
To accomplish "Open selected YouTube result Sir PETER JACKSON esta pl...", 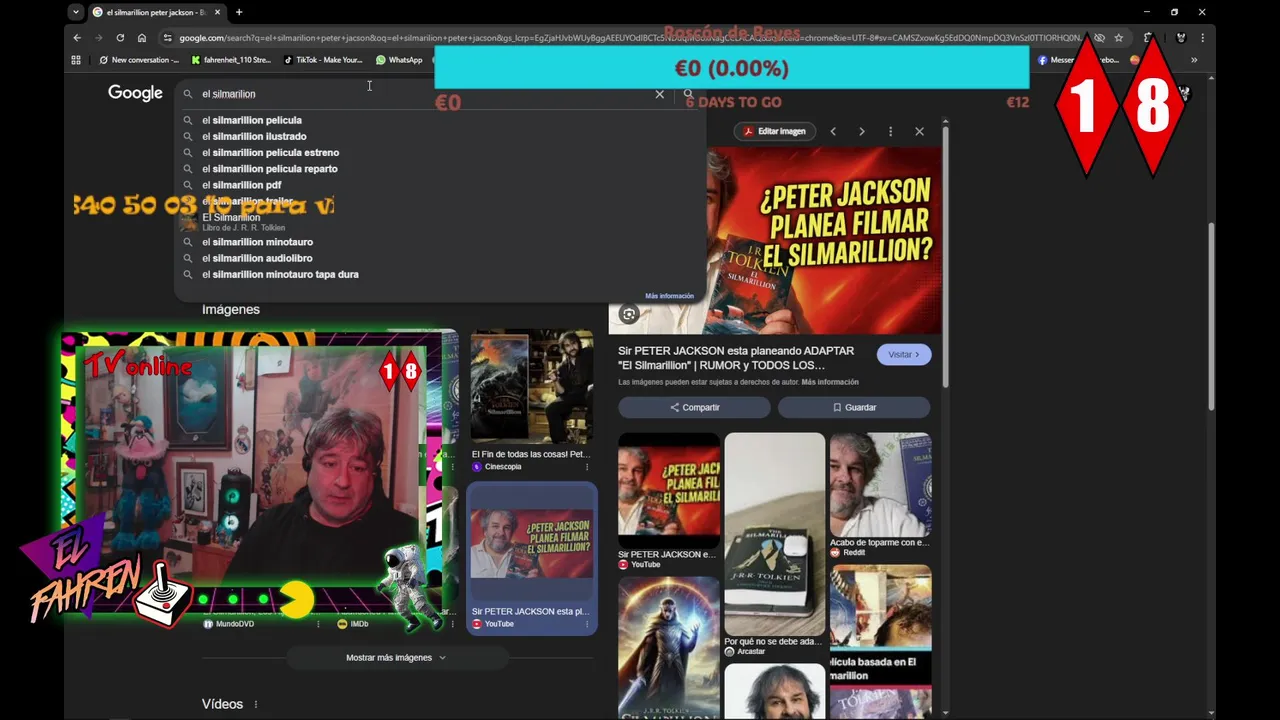I will [531, 558].
